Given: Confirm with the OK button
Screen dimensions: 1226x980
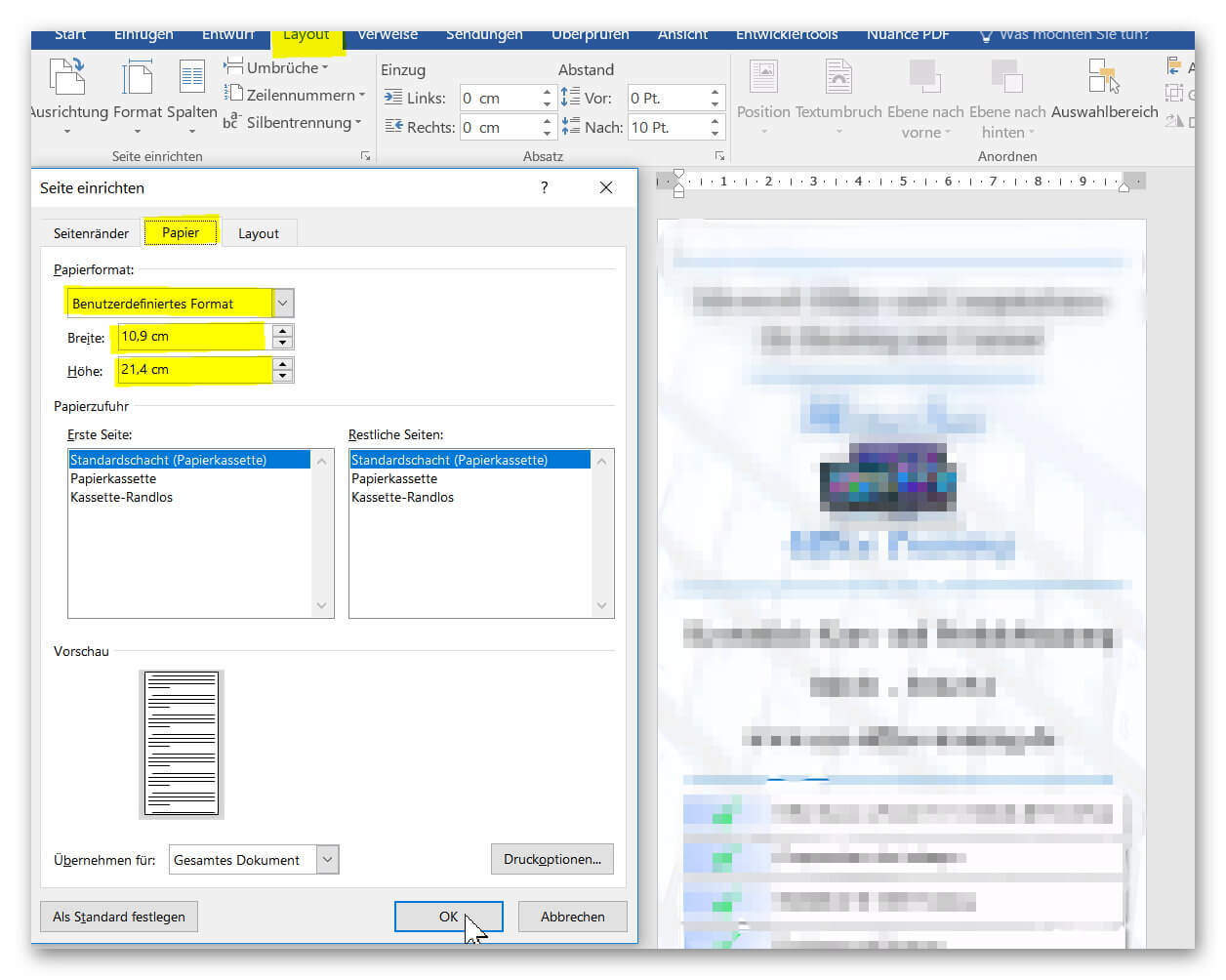Looking at the screenshot, I should tap(448, 917).
